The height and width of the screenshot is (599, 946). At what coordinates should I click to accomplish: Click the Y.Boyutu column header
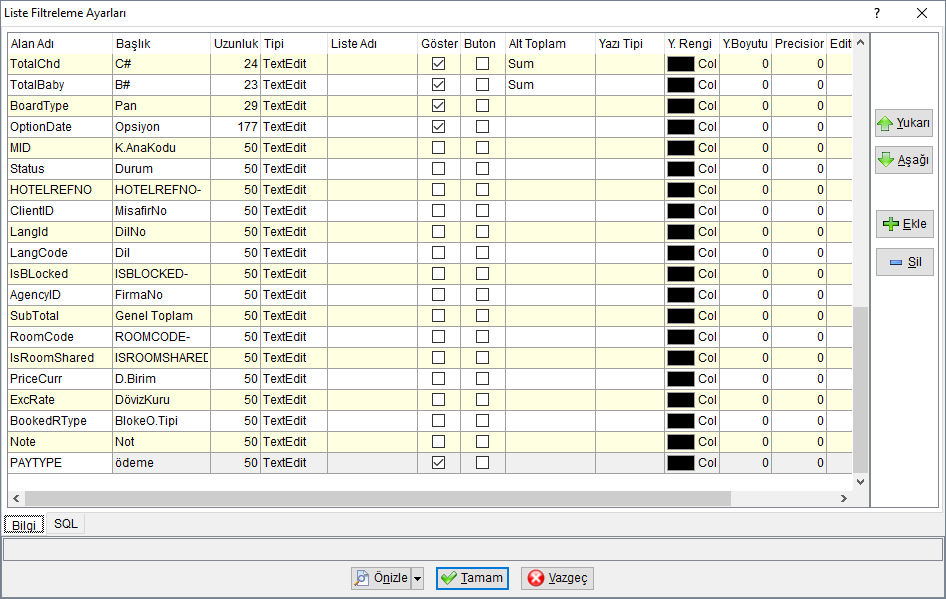pos(745,43)
